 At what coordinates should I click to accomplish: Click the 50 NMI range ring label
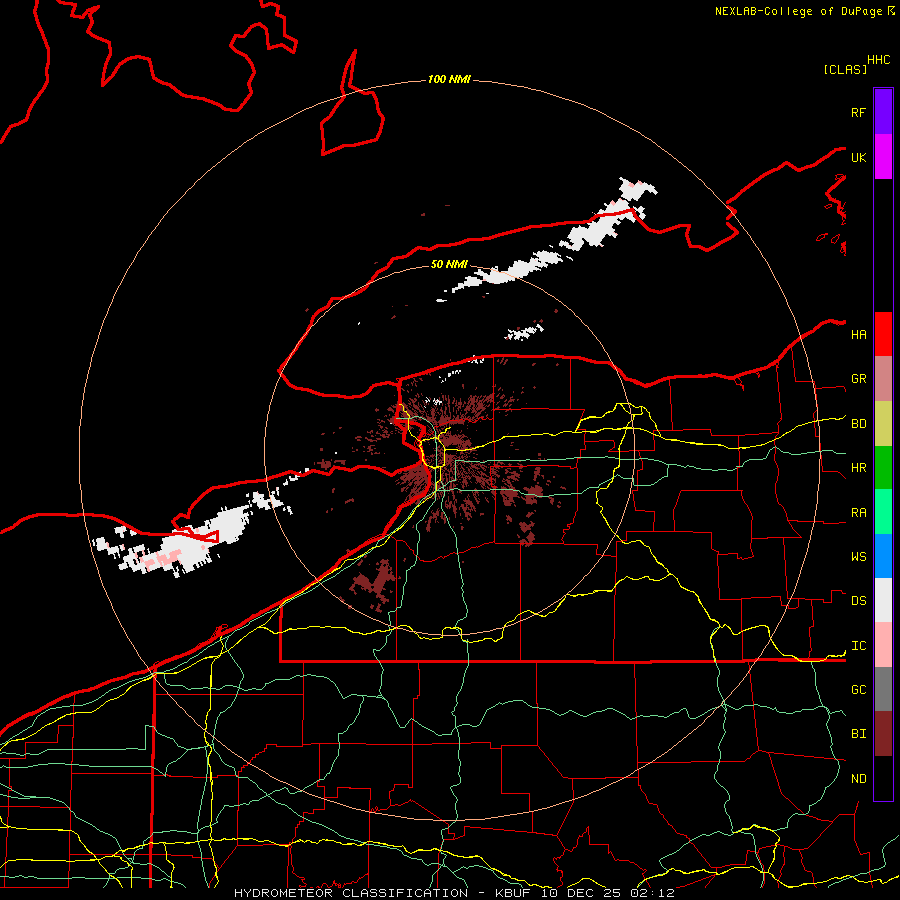point(449,264)
